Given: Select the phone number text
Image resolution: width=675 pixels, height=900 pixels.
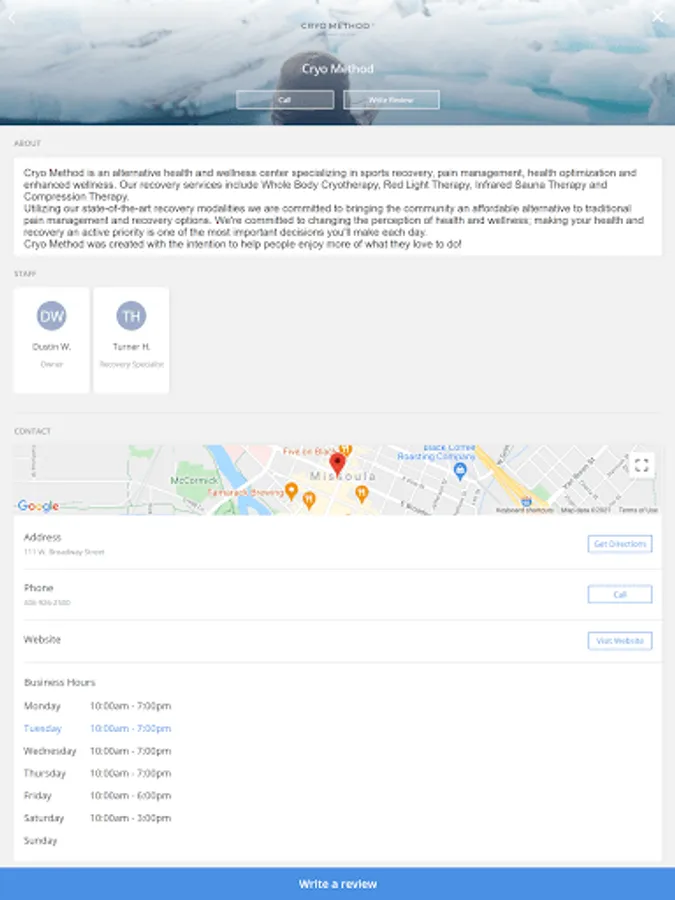Looking at the screenshot, I should point(47,603).
